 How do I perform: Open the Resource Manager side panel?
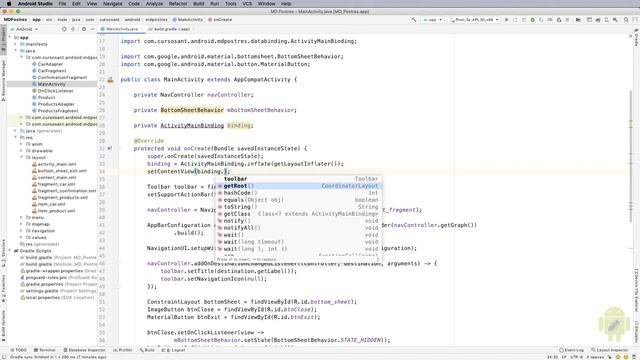(3, 80)
